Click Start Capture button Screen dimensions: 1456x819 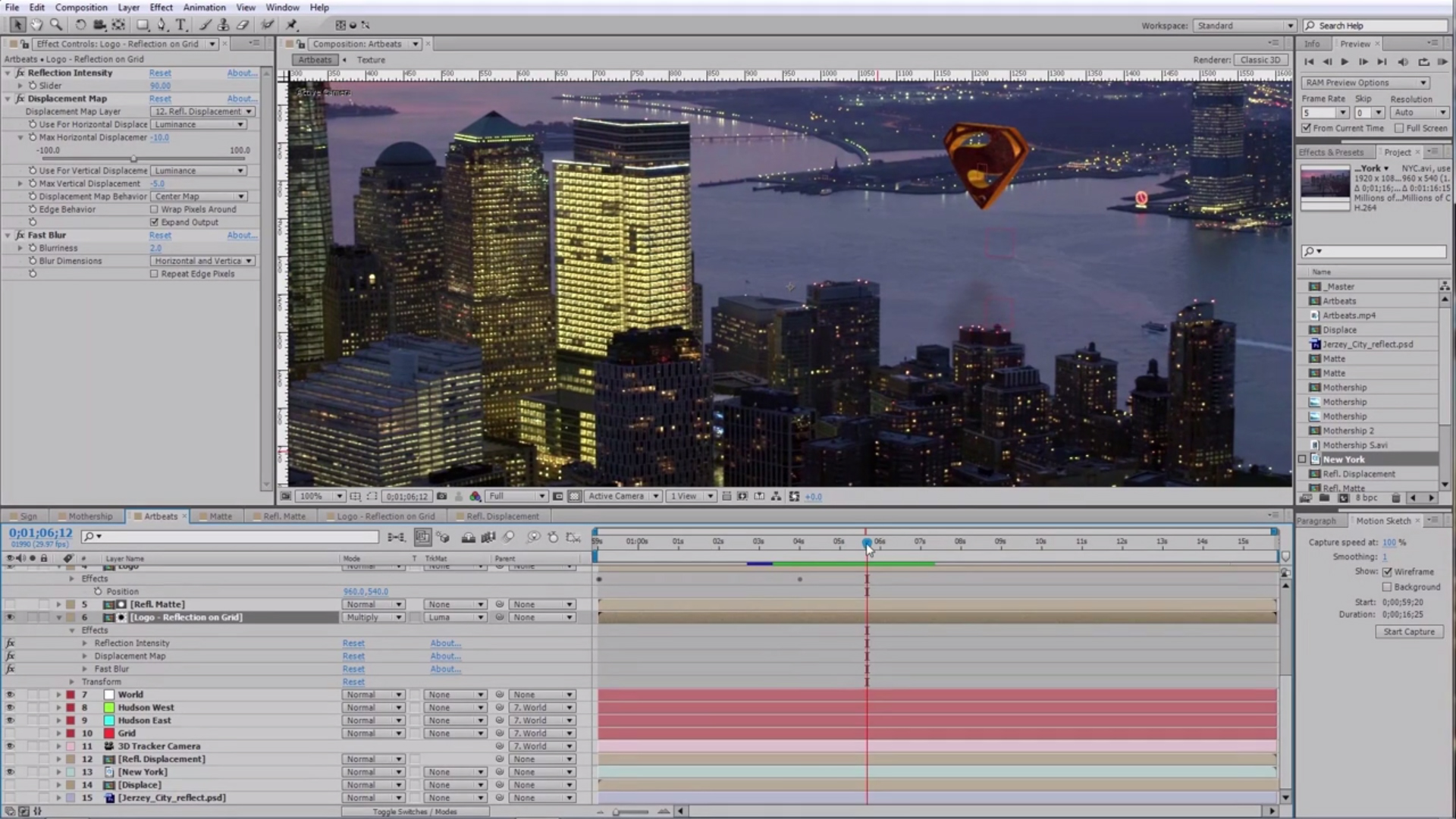(1409, 632)
